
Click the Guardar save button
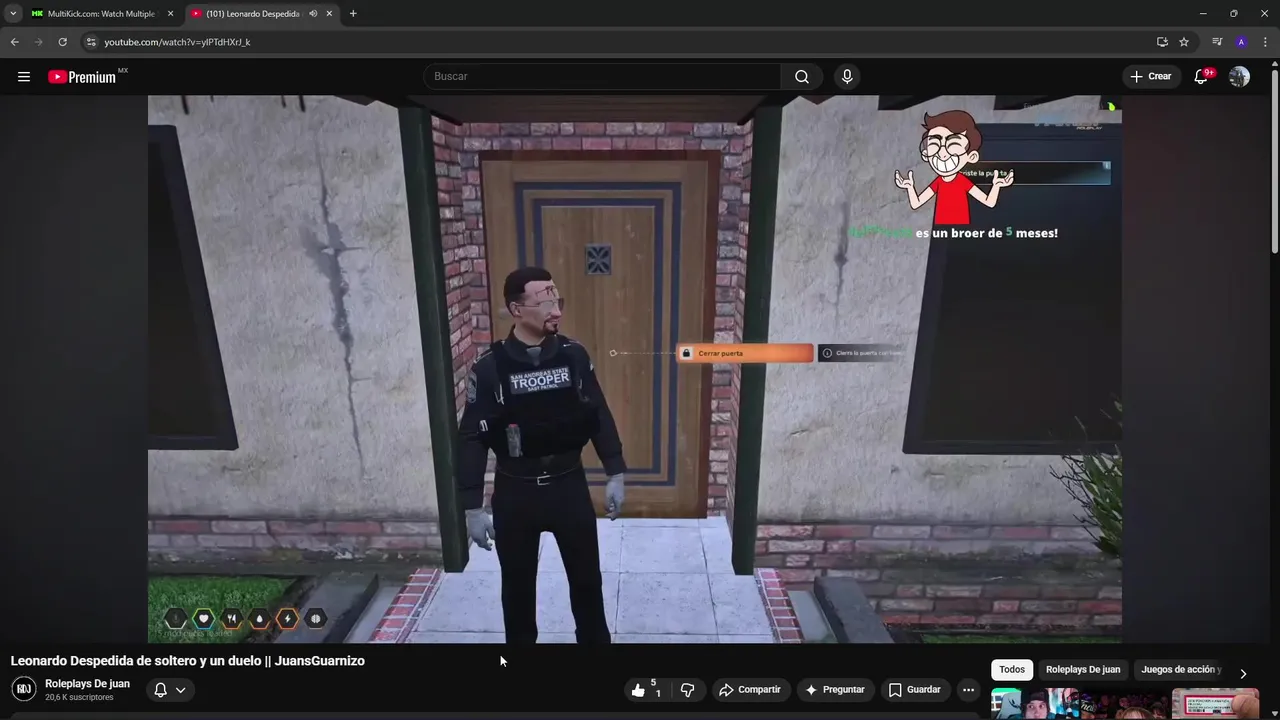click(914, 690)
